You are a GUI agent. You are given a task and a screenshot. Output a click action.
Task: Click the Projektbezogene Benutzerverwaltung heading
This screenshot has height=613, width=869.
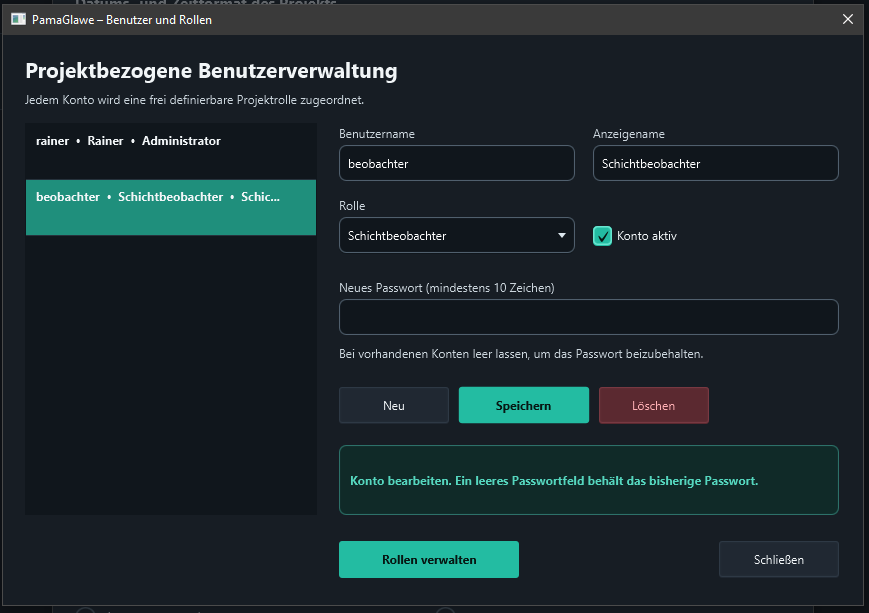(x=211, y=71)
